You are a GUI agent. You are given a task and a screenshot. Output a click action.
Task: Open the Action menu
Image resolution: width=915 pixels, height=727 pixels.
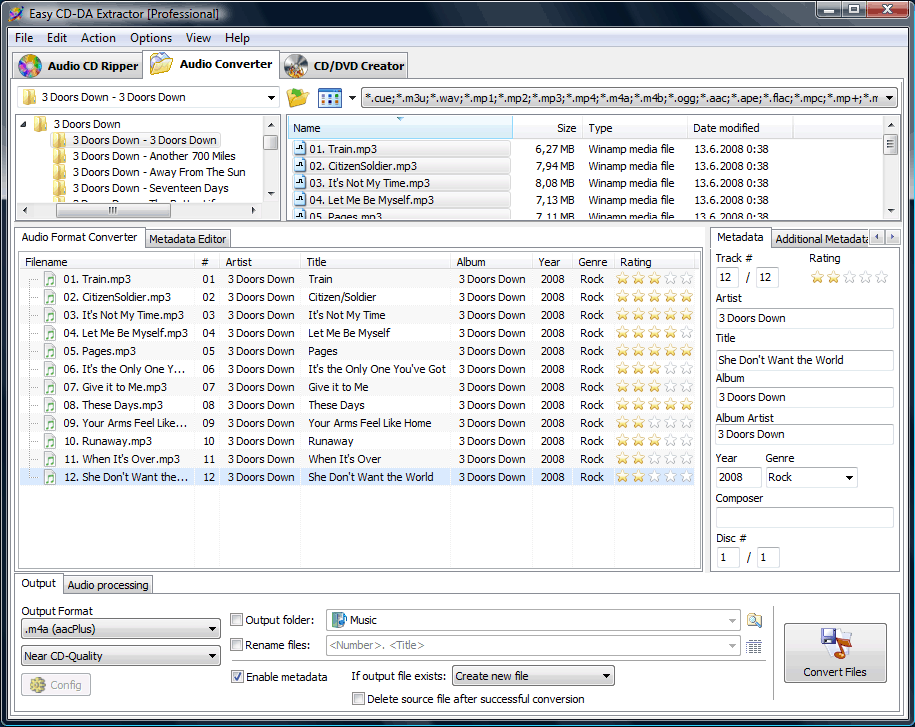[98, 38]
